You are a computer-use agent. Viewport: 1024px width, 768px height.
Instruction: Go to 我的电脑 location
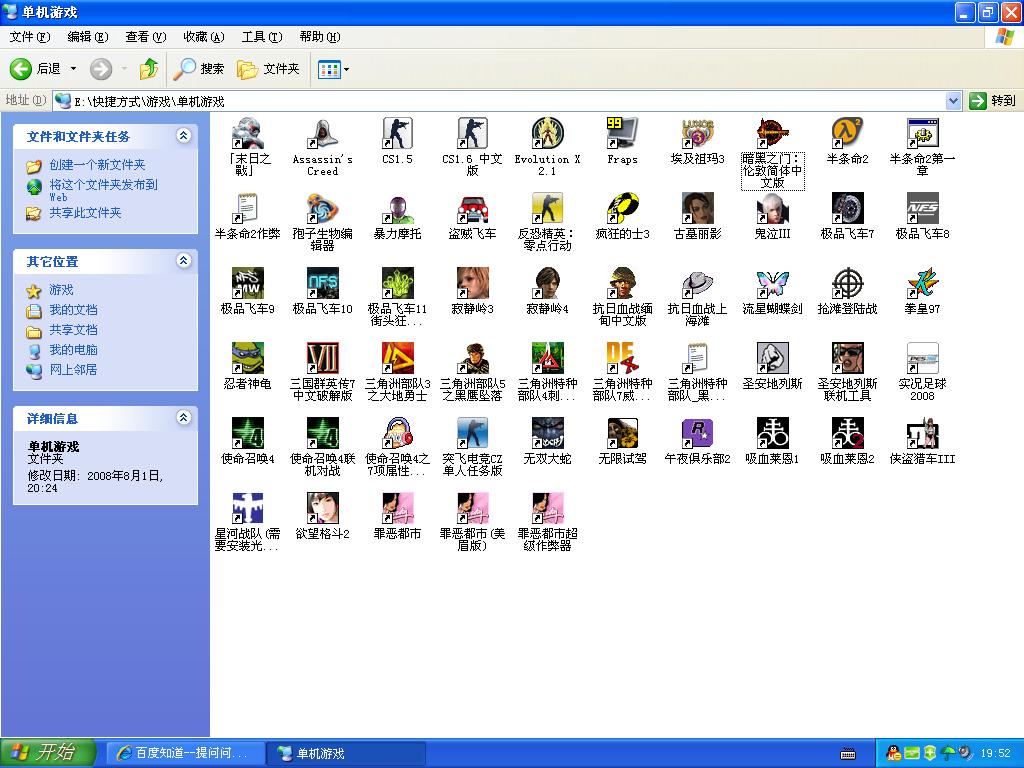[73, 349]
